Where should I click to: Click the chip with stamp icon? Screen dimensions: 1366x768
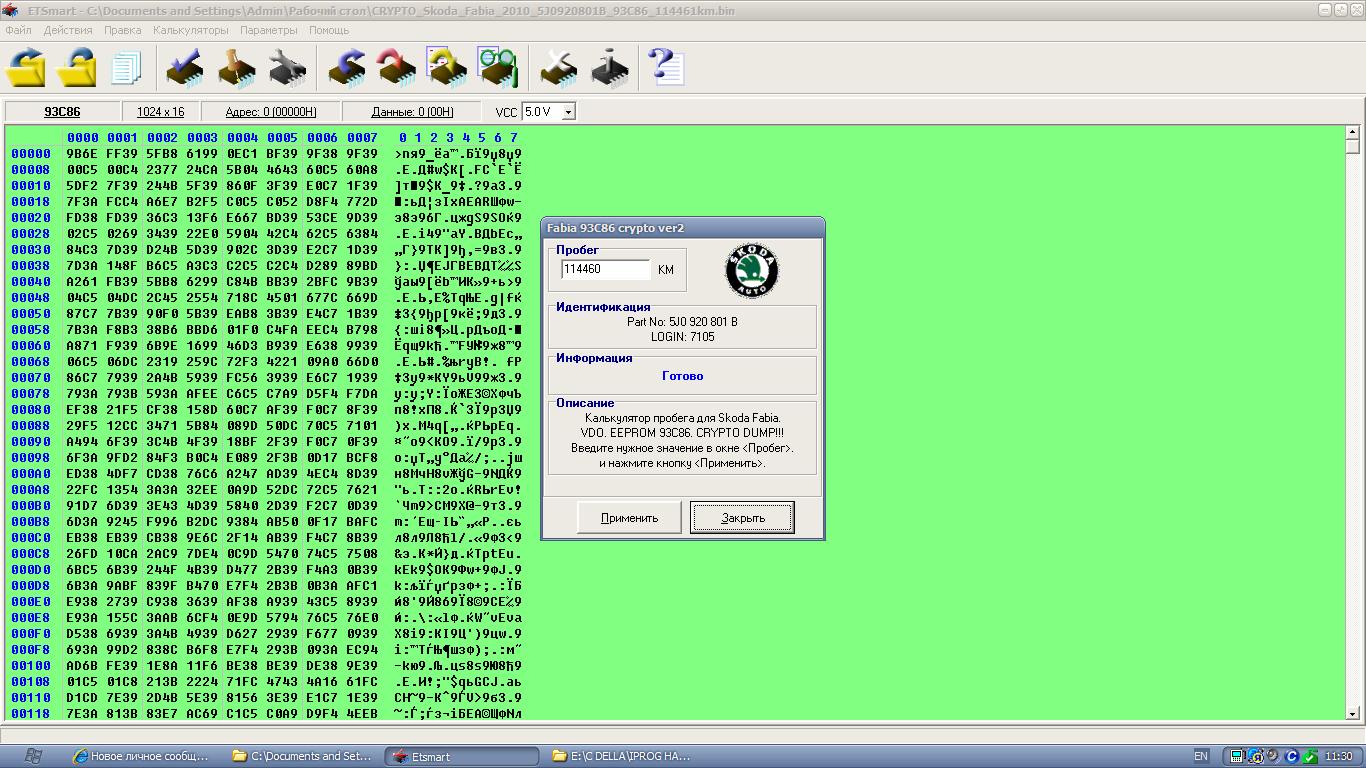(236, 68)
